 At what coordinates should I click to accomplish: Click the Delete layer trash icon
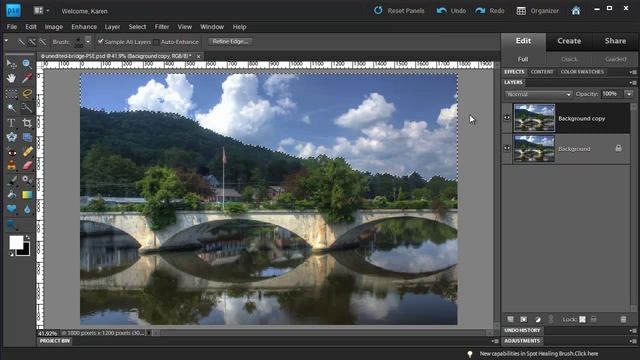pyautogui.click(x=623, y=319)
